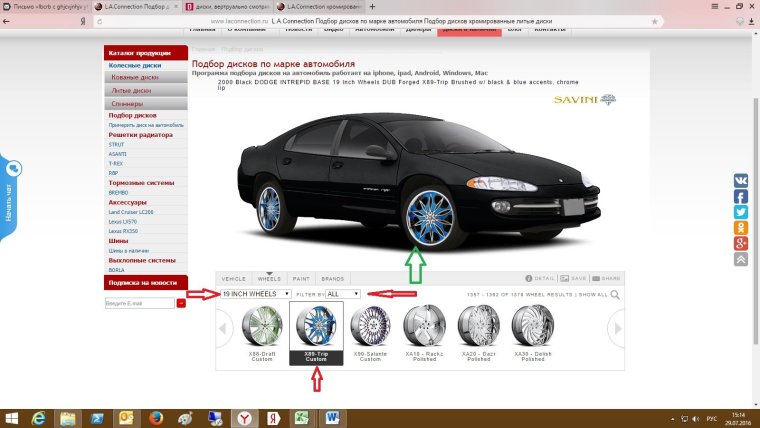Open Windows Start button

(x=11, y=418)
